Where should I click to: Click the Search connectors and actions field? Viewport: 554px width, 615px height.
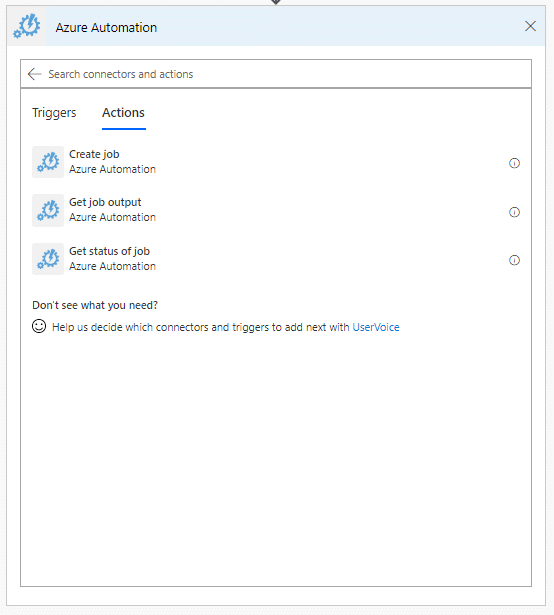276,74
